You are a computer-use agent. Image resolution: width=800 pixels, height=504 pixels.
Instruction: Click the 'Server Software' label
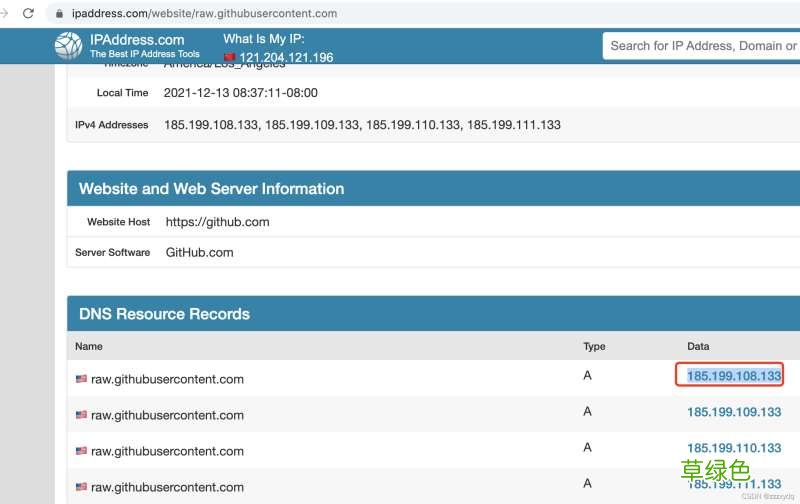112,253
